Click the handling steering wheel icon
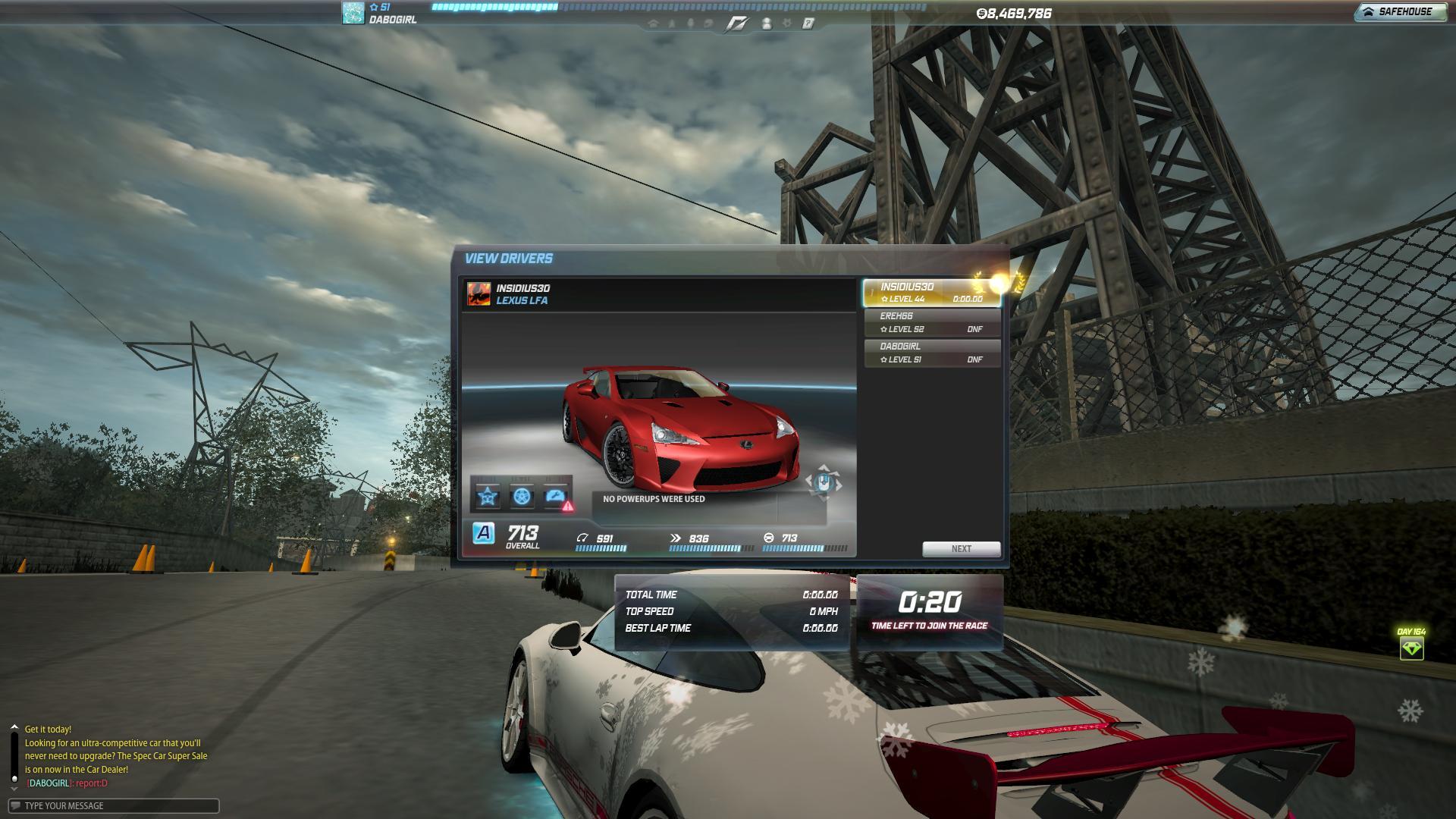Image resolution: width=1456 pixels, height=819 pixels. tap(769, 538)
